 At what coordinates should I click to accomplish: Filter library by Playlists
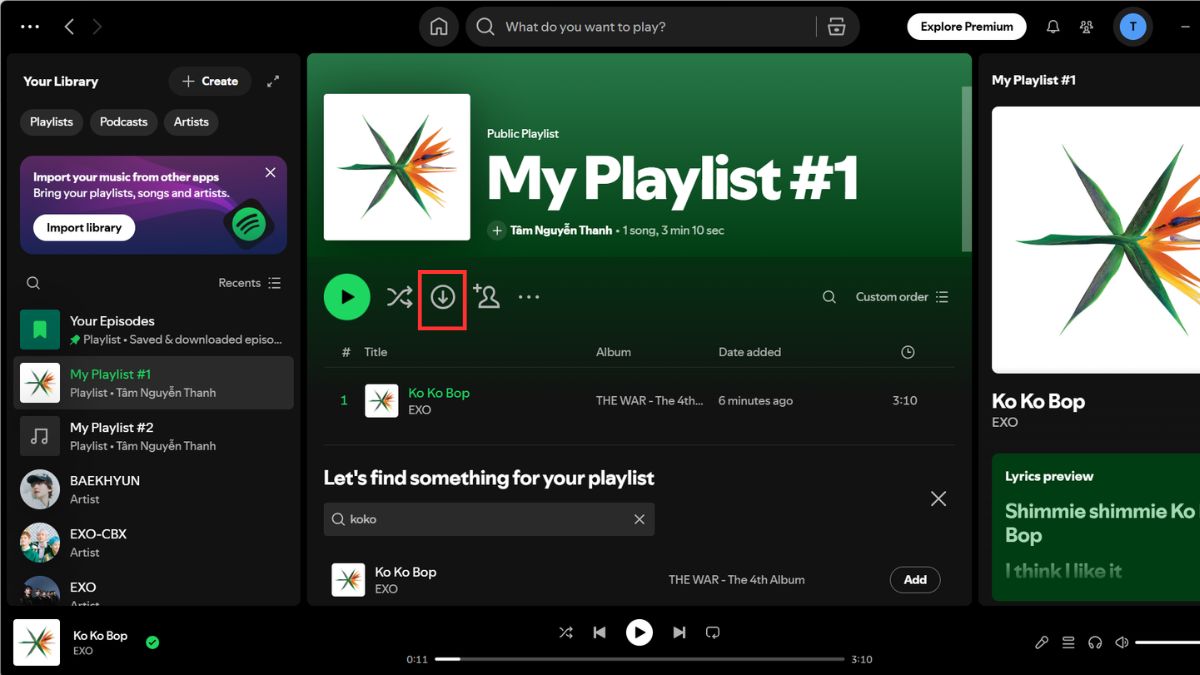[x=51, y=122]
